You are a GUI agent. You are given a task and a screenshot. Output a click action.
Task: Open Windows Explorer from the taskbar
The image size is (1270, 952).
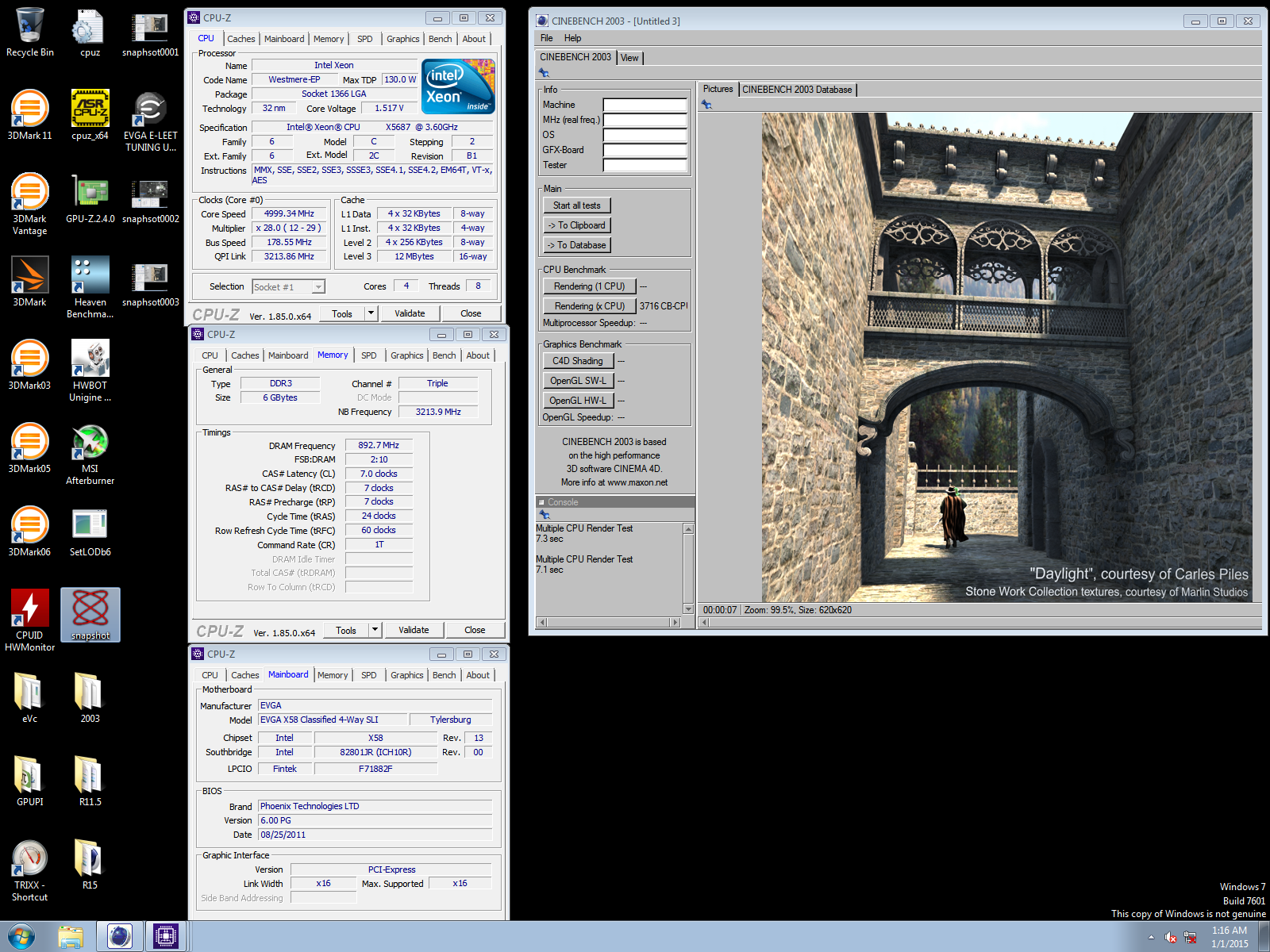click(71, 937)
